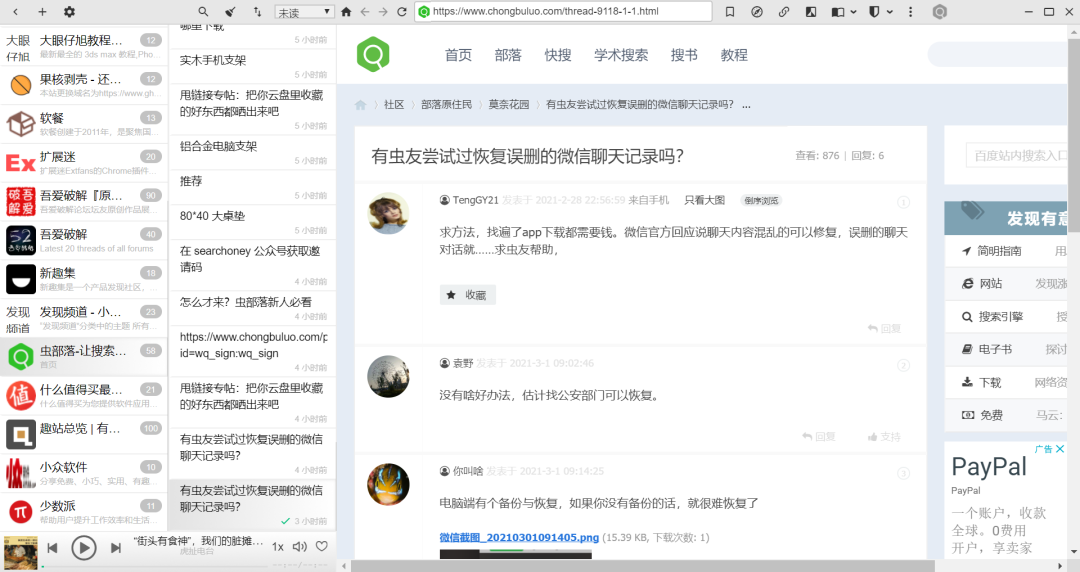
Task: Click the 百度站内搜索入口 search field
Action: click(x=1016, y=156)
